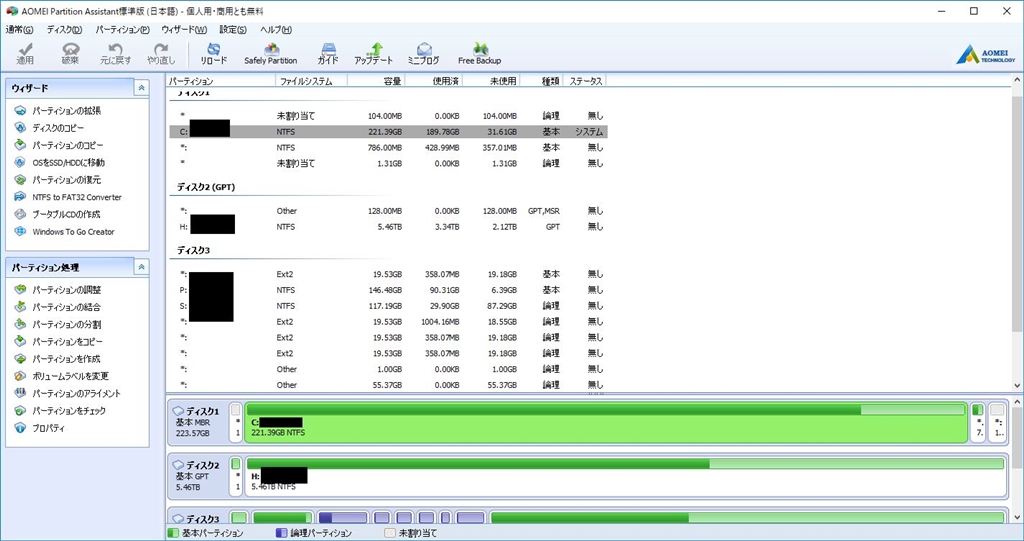Click the 破棄 discard toolbar icon
Viewport: 1024px width, 541px height.
[x=70, y=54]
